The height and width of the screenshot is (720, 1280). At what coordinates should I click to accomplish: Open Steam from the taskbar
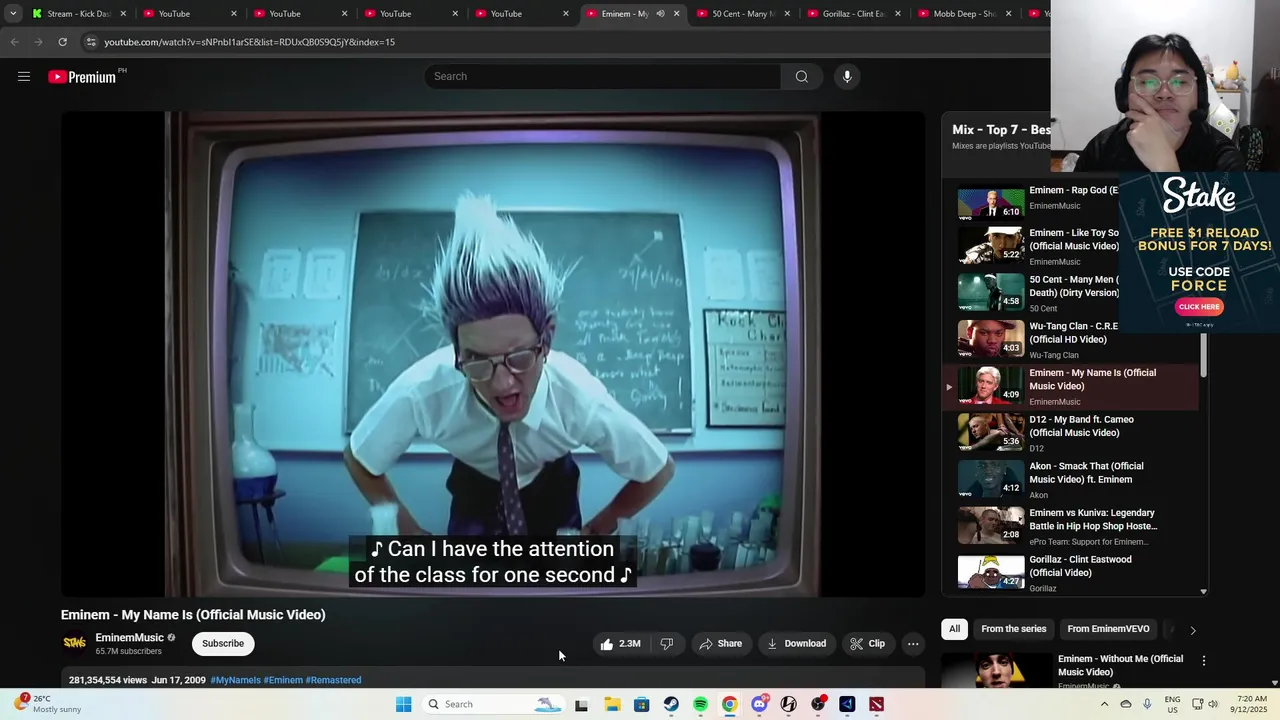point(671,704)
